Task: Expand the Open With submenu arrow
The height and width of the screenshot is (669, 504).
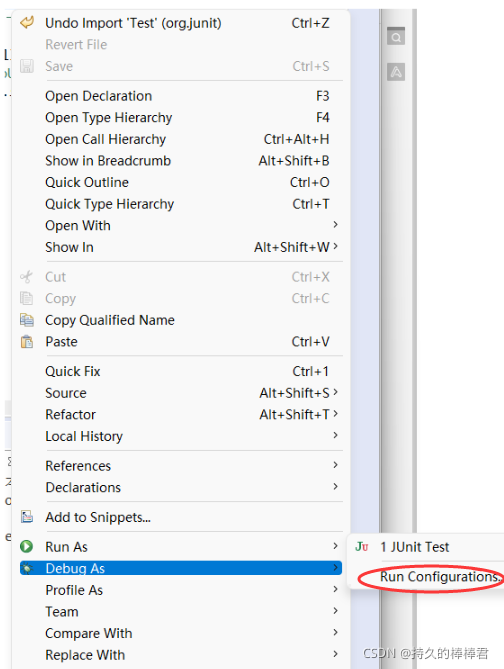Action: click(x=335, y=224)
